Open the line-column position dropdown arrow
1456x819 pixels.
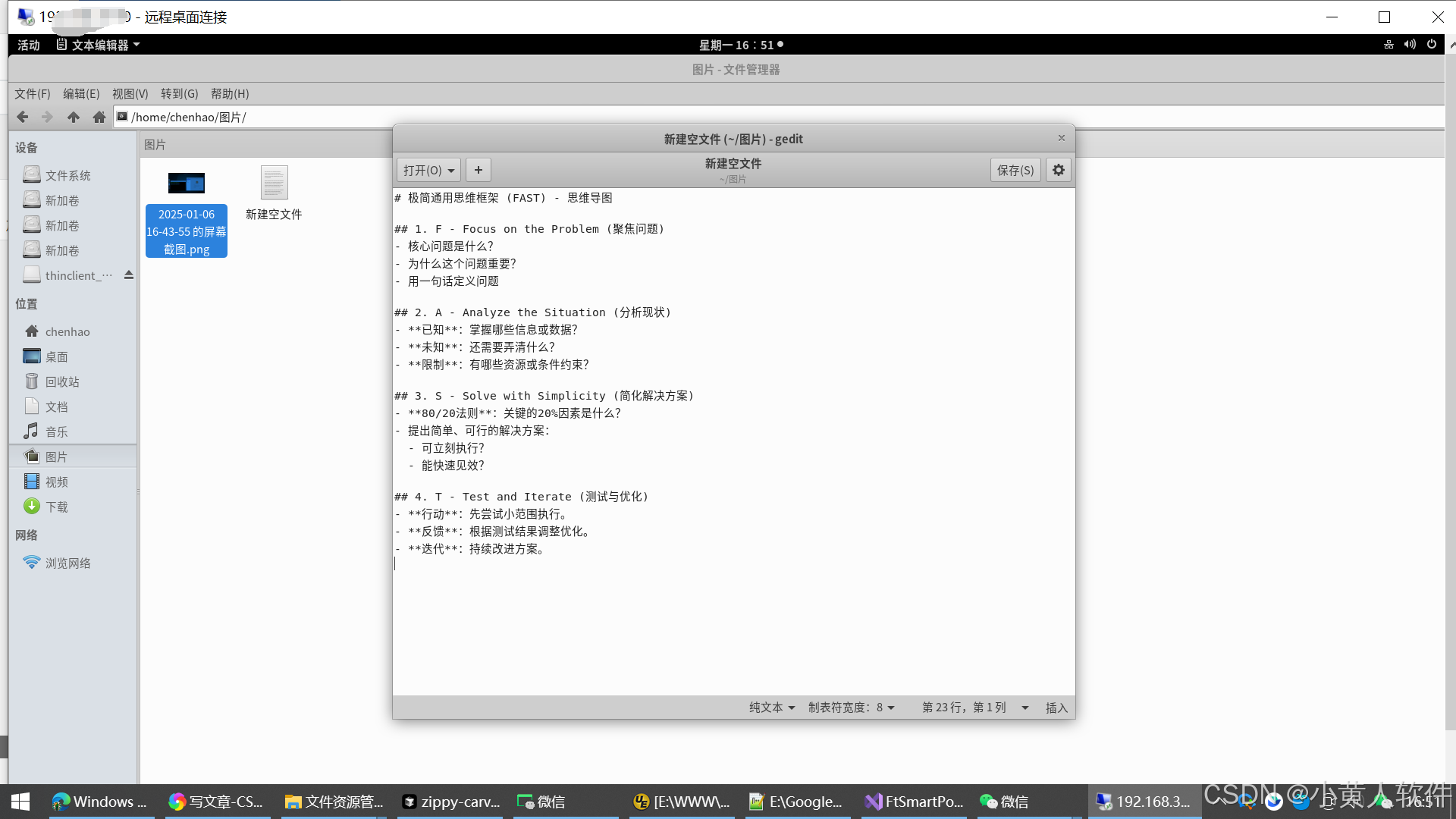(x=1025, y=708)
